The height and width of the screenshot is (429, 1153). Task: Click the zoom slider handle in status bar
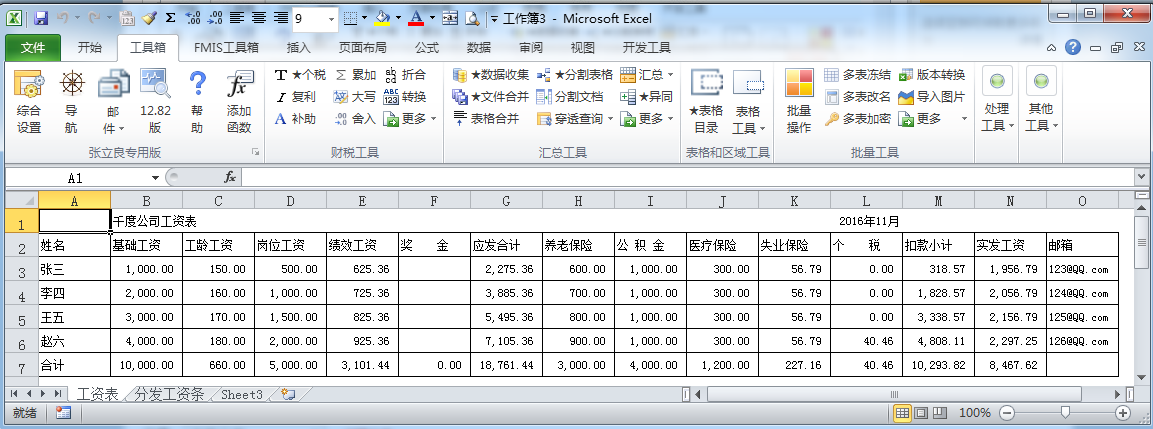(x=1065, y=413)
